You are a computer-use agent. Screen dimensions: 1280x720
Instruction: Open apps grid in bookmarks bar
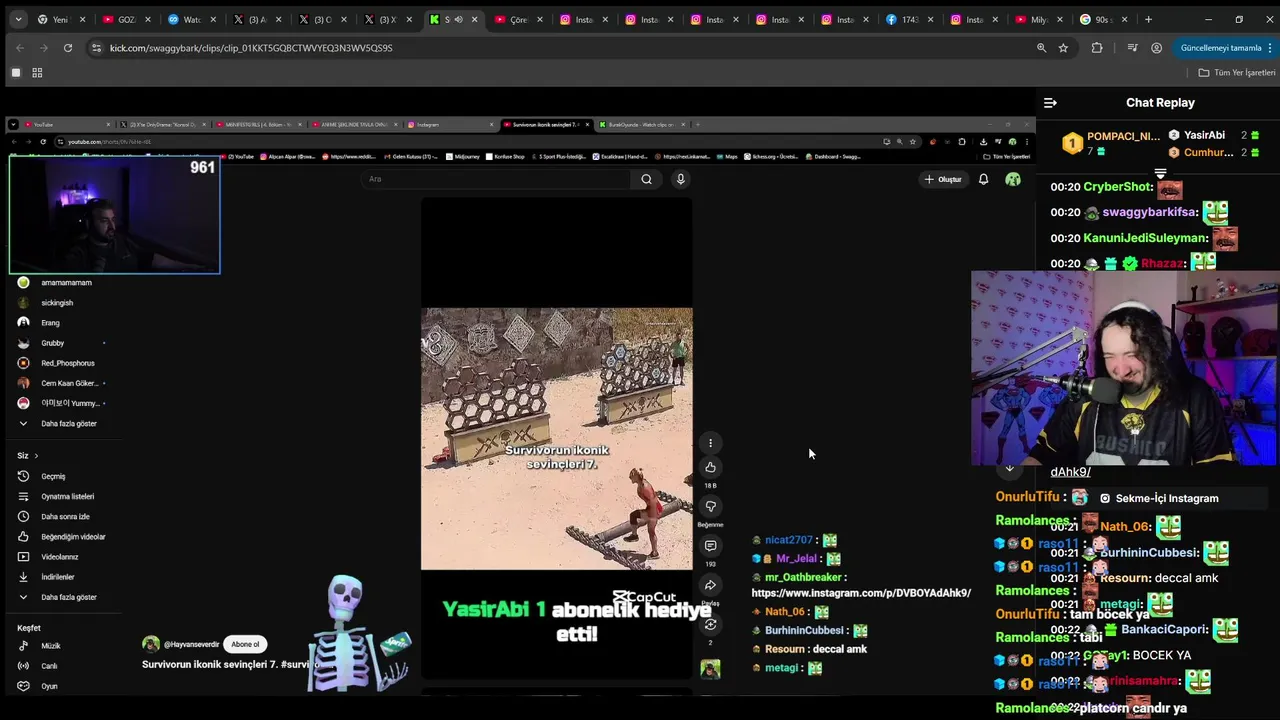(x=37, y=73)
